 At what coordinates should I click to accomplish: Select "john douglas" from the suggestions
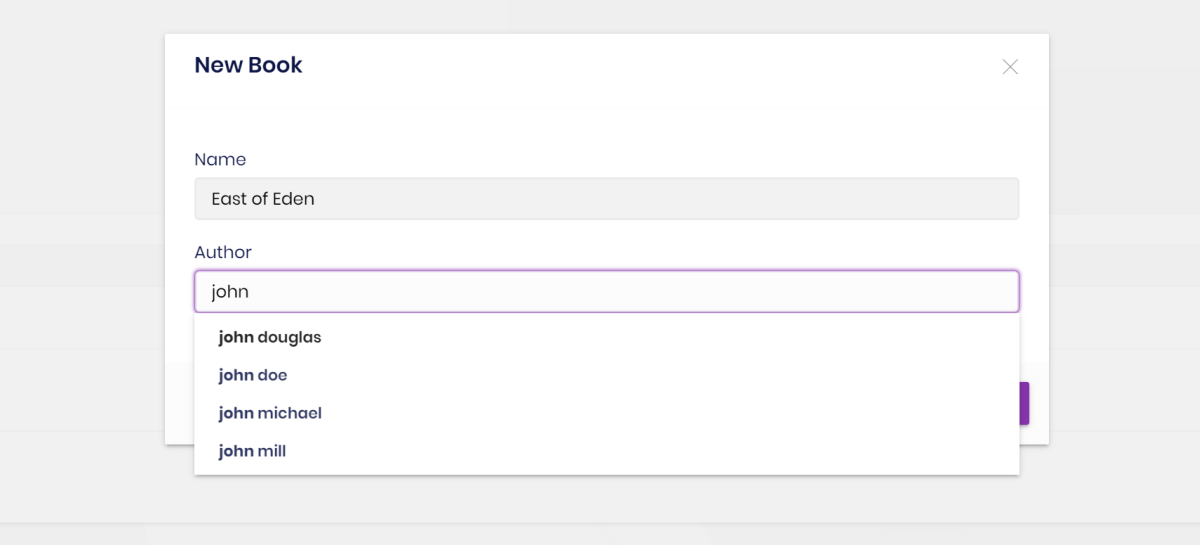tap(270, 338)
